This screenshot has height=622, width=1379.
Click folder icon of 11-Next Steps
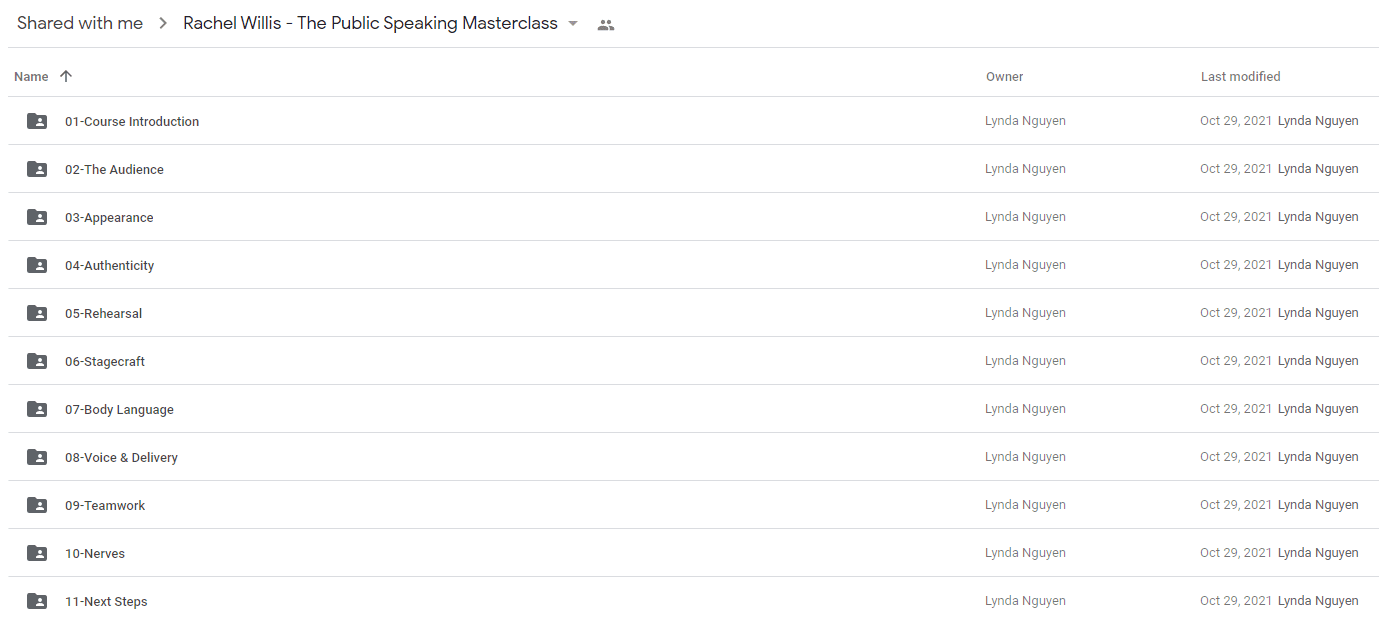(x=37, y=601)
